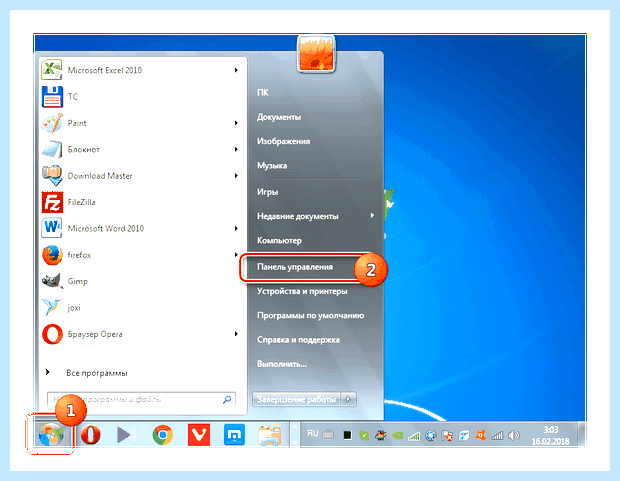
Task: Click the Avast antivirus tray icon
Action: coord(480,436)
